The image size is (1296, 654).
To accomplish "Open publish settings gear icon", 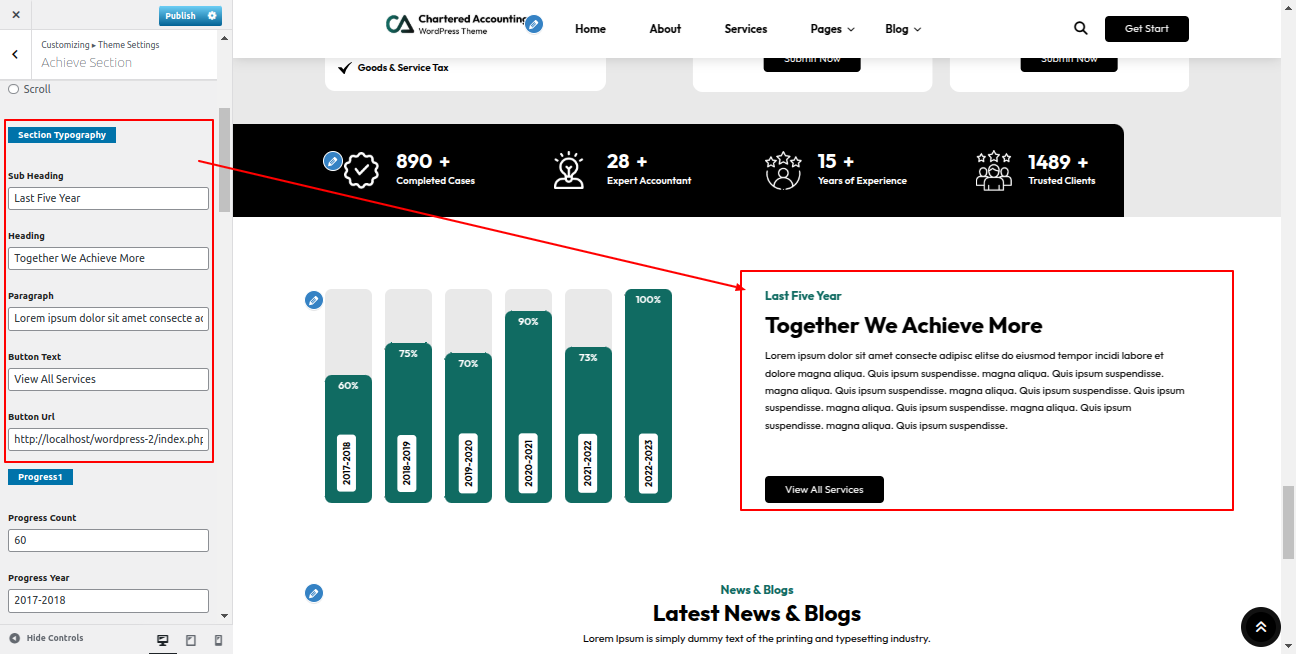I will [212, 16].
